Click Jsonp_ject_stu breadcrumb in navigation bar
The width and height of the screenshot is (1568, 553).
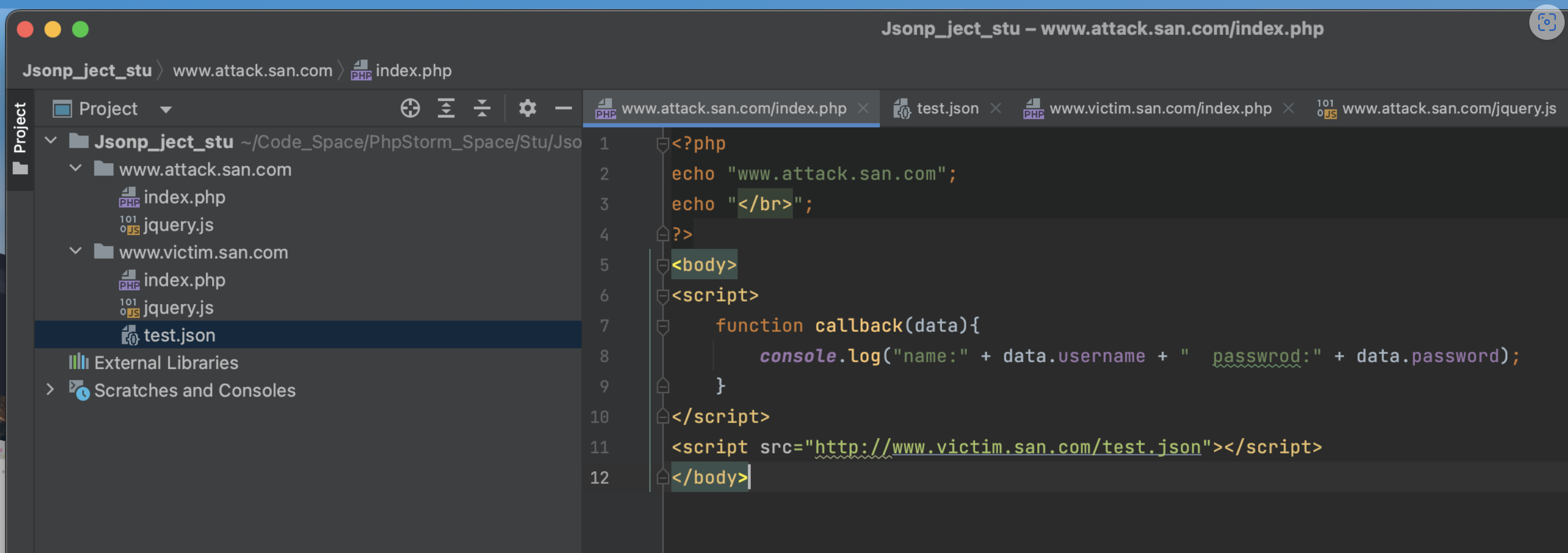coord(87,71)
